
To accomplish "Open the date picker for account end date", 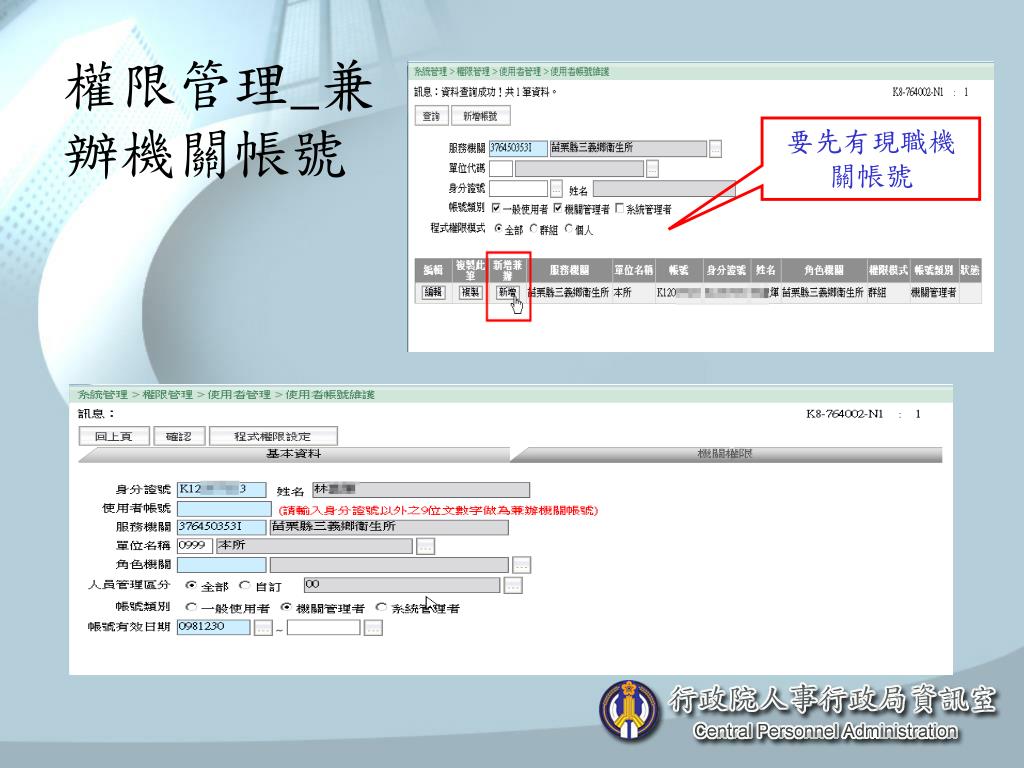I will click(x=373, y=628).
